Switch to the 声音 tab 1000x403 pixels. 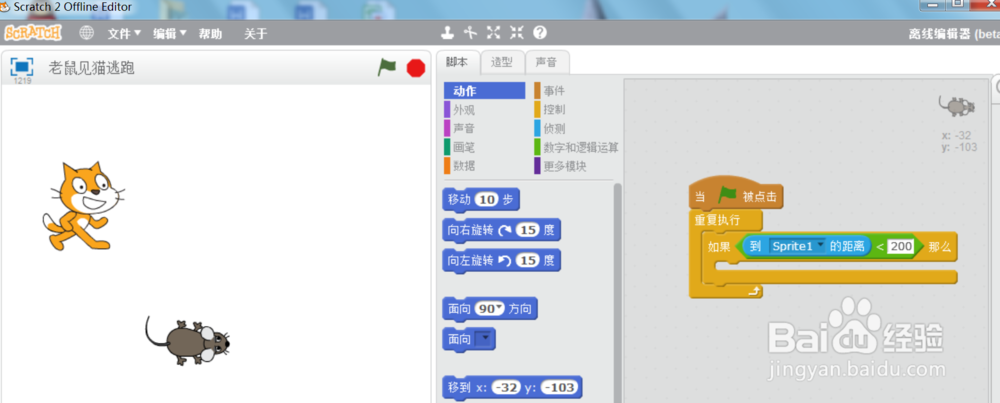pyautogui.click(x=546, y=62)
